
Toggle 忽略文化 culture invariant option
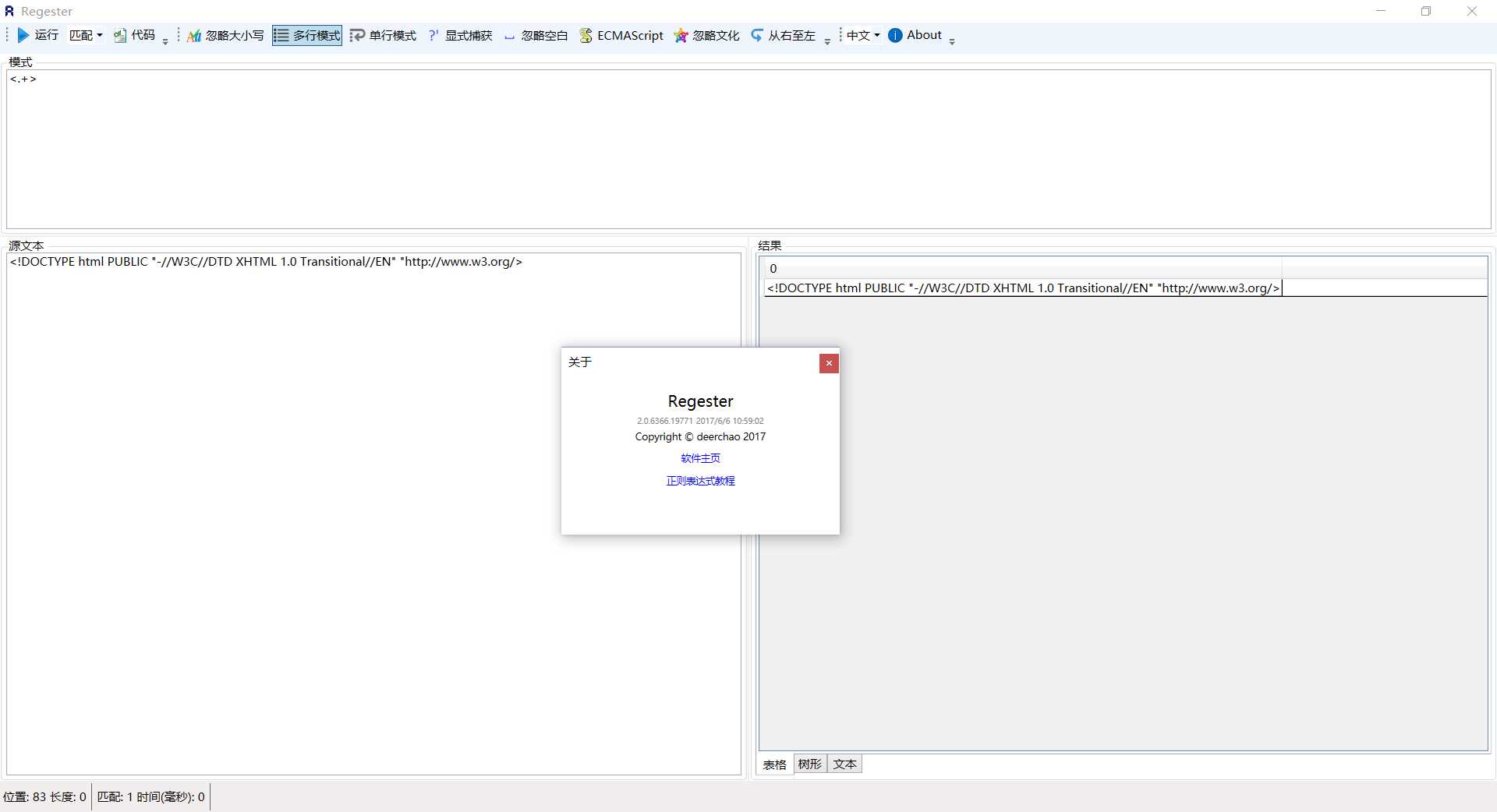point(707,35)
